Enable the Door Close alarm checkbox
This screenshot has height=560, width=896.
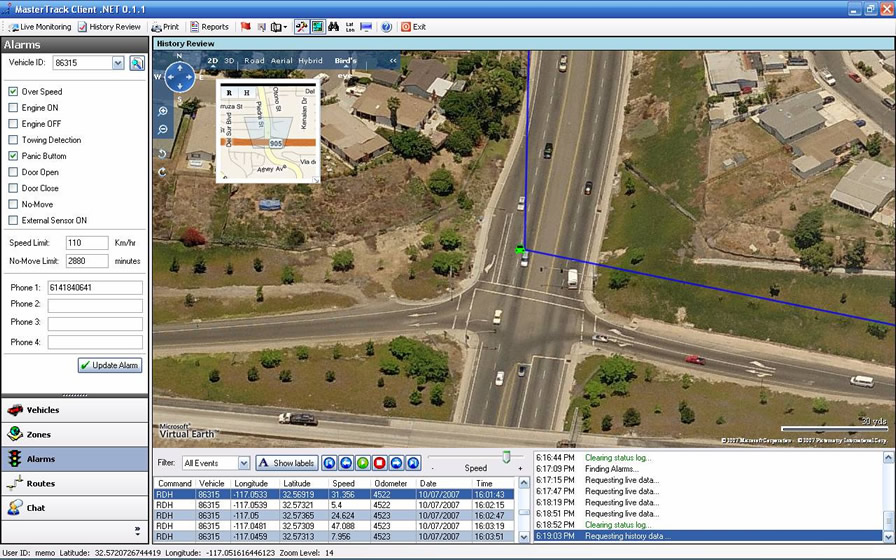[x=13, y=188]
